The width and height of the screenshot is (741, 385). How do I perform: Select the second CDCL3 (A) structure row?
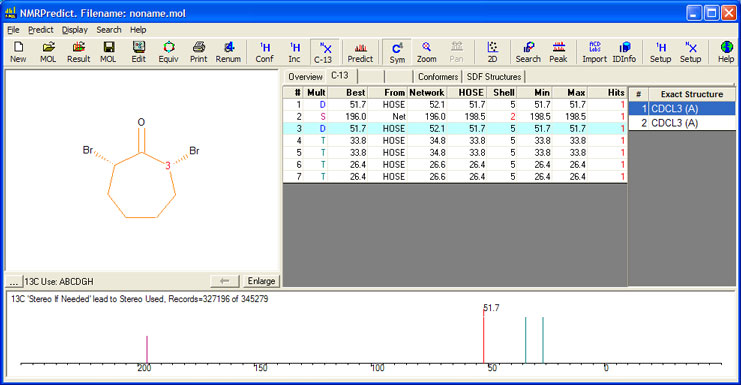682,123
